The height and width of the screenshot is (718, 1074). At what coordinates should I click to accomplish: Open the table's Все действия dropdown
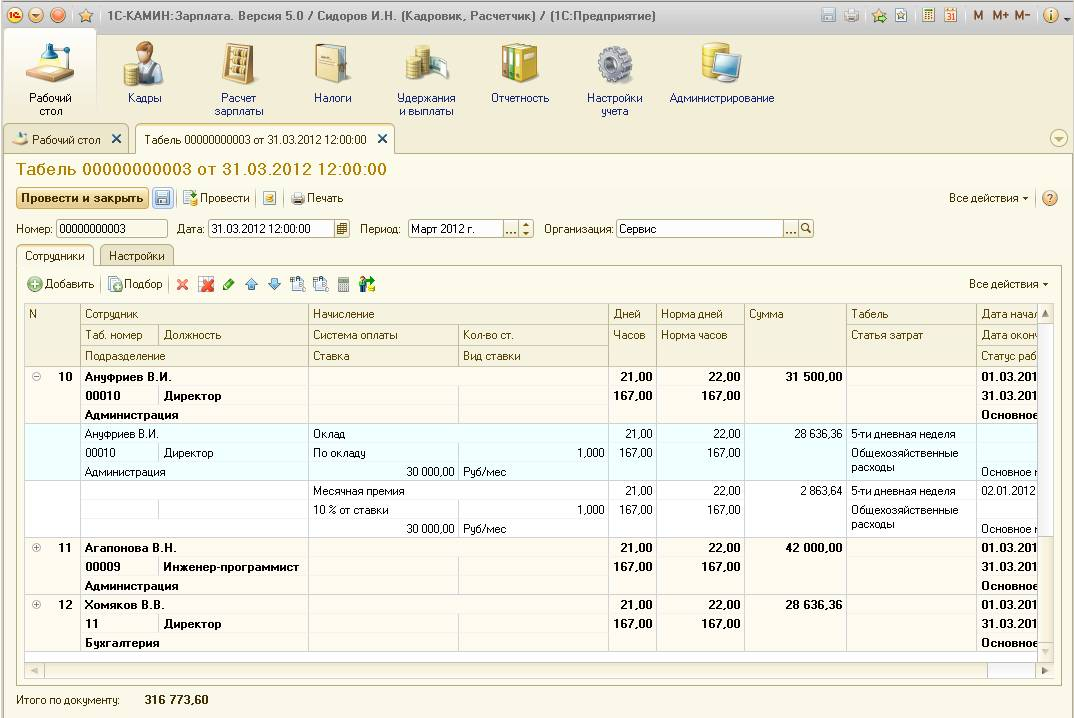click(x=1008, y=284)
